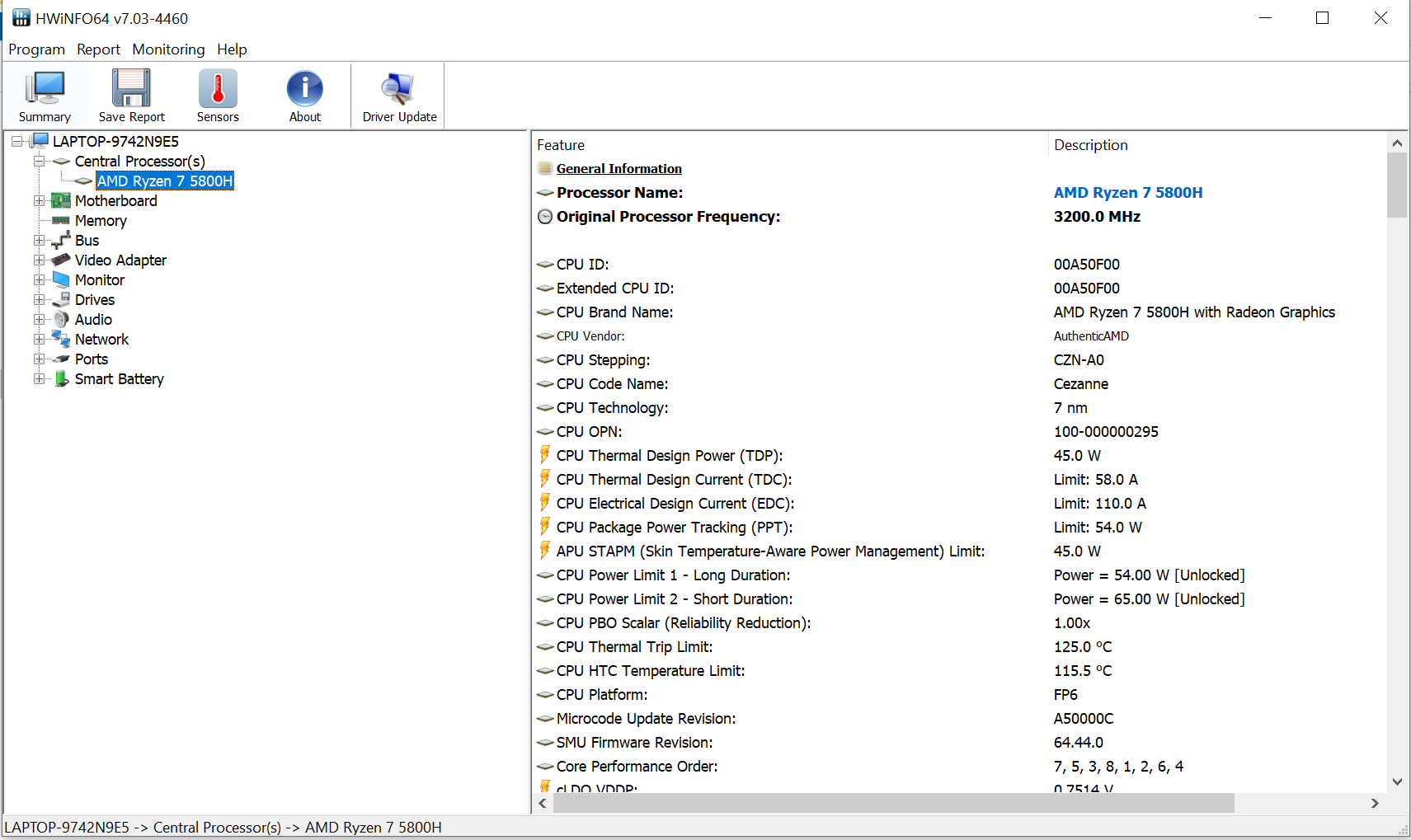The image size is (1411, 840).
Task: Click the clock icon beside Original Processor Frequency
Action: [545, 217]
